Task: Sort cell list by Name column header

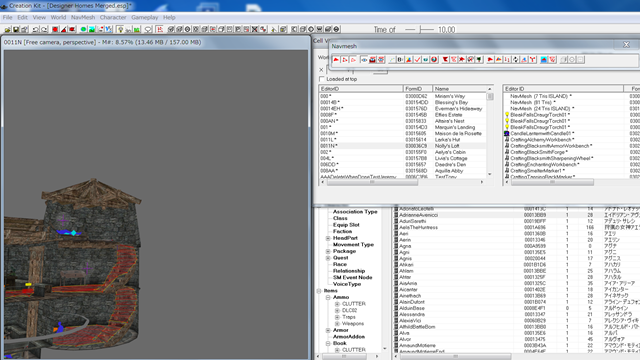Action: tap(460, 89)
